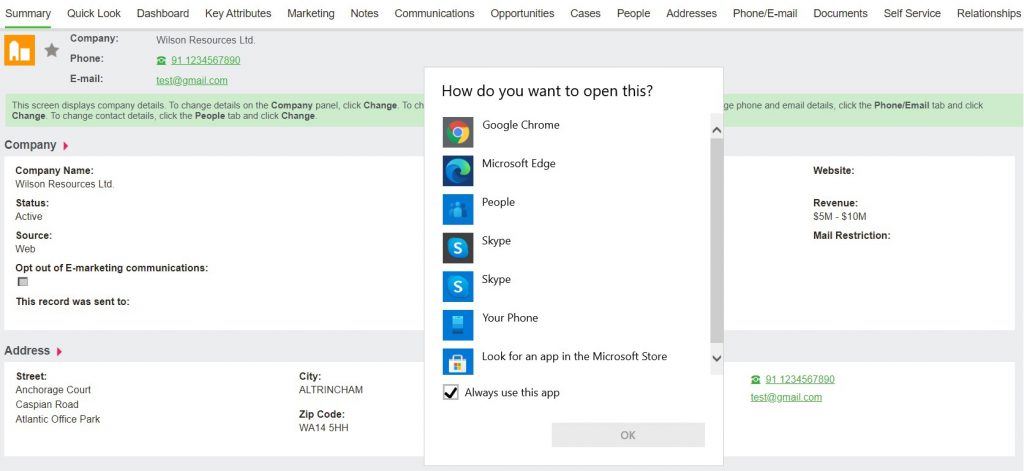The height and width of the screenshot is (471, 1024).
Task: Choose Google Chrome app icon
Action: coord(458,133)
